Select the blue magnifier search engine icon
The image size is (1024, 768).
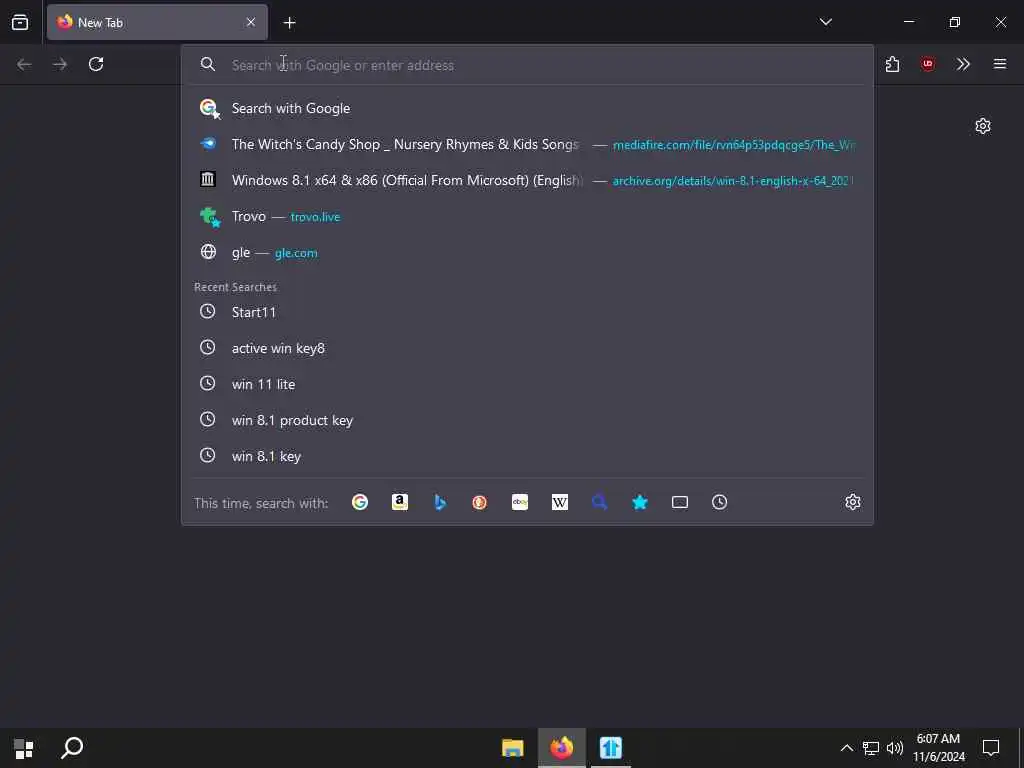pos(600,502)
